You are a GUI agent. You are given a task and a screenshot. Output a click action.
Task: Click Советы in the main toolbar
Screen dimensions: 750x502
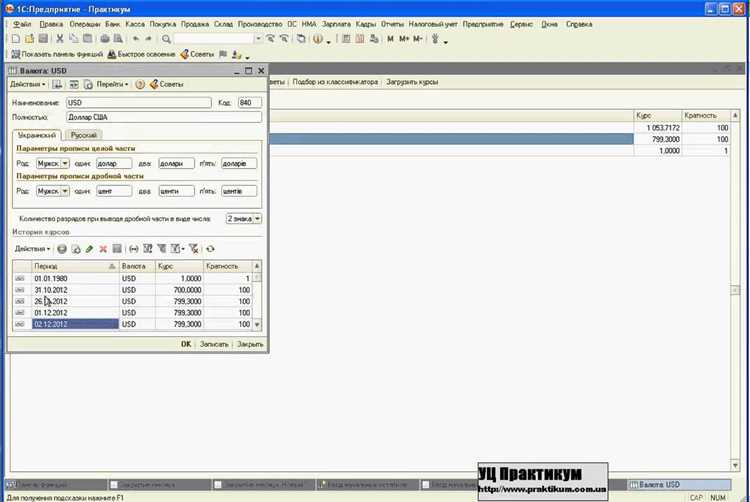(197, 55)
